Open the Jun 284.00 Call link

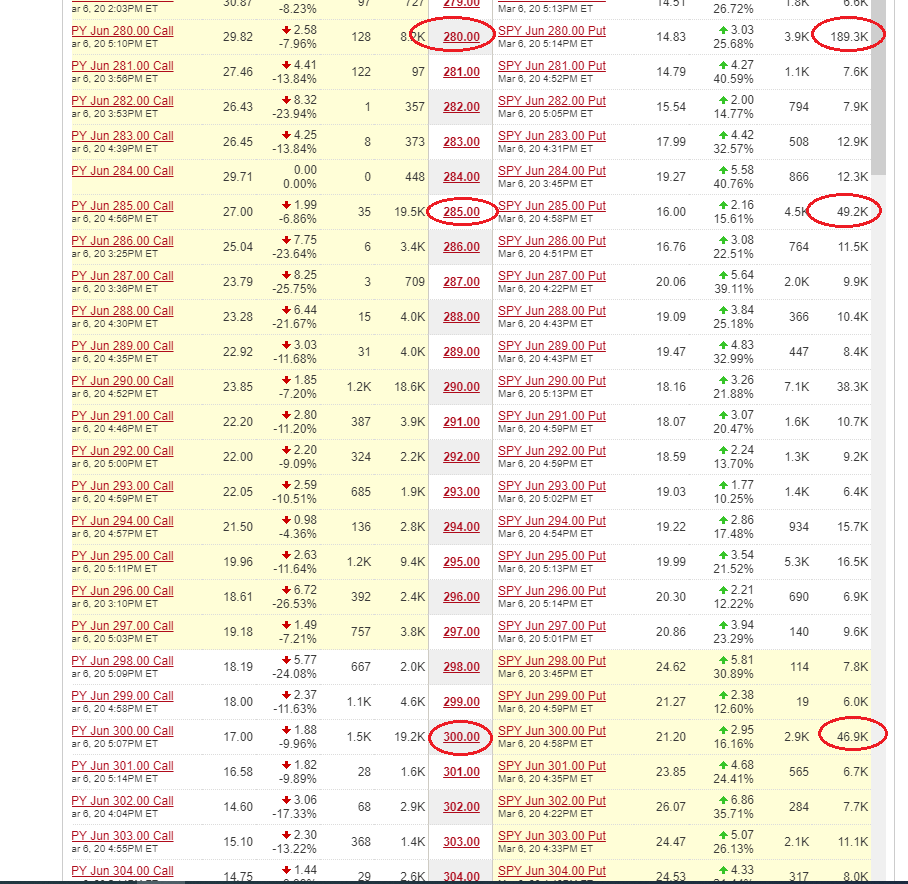122,170
